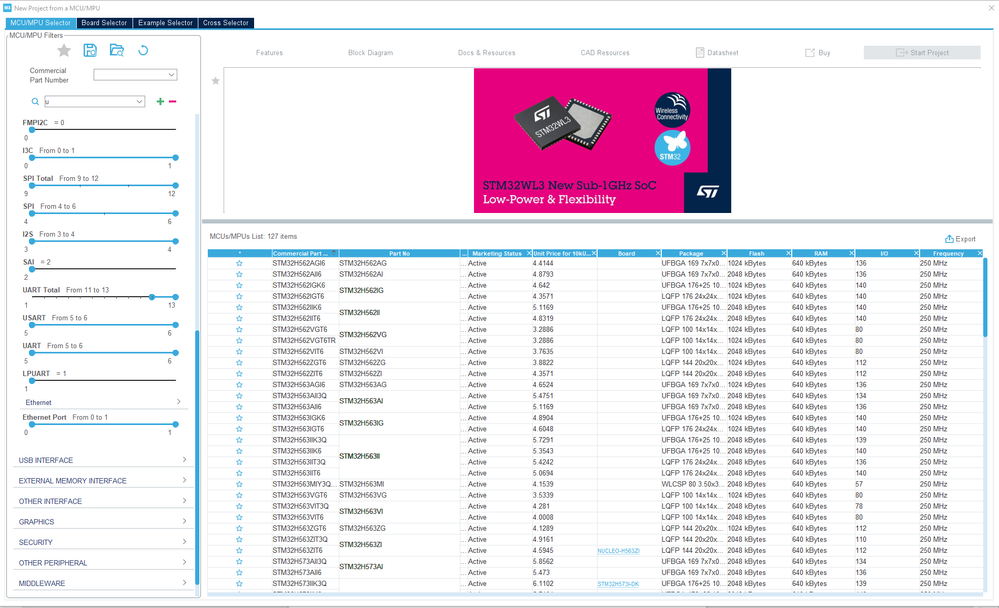Click the Datasheet document icon

click(x=700, y=52)
